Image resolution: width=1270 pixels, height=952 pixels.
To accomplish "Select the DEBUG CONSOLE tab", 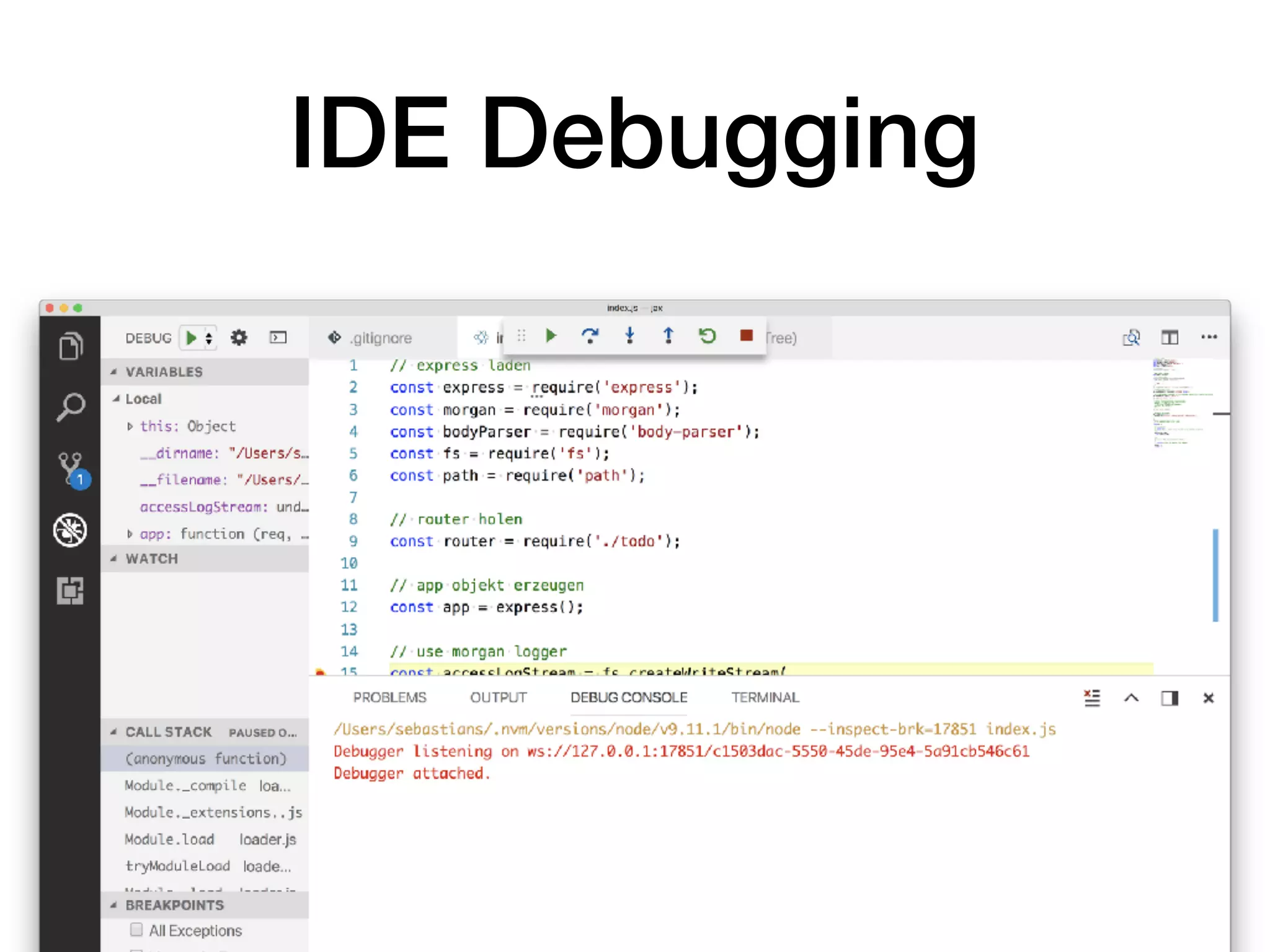I will click(x=629, y=698).
